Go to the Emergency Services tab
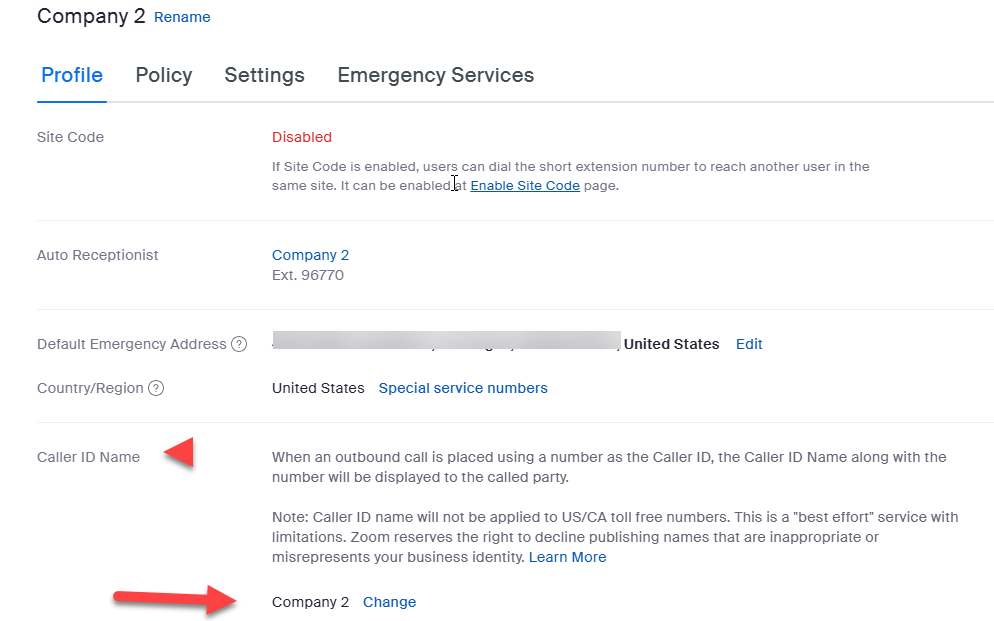 [435, 75]
